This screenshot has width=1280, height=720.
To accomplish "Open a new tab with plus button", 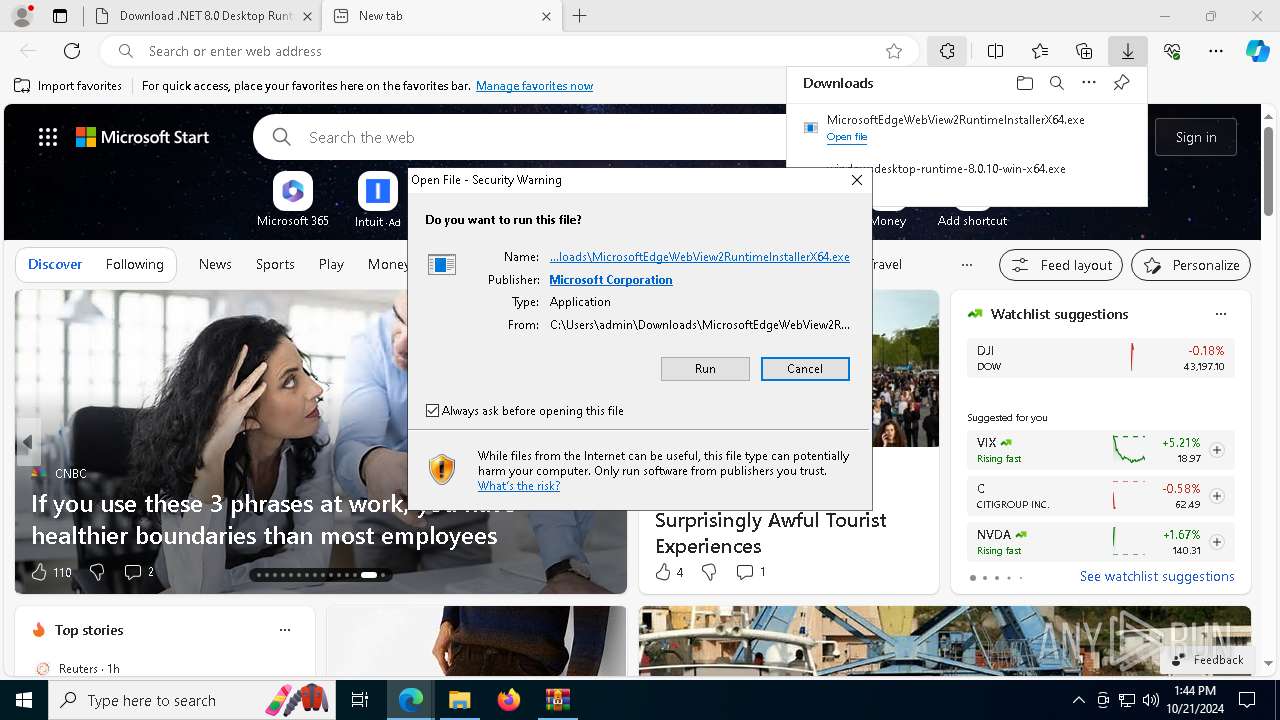I will point(579,16).
